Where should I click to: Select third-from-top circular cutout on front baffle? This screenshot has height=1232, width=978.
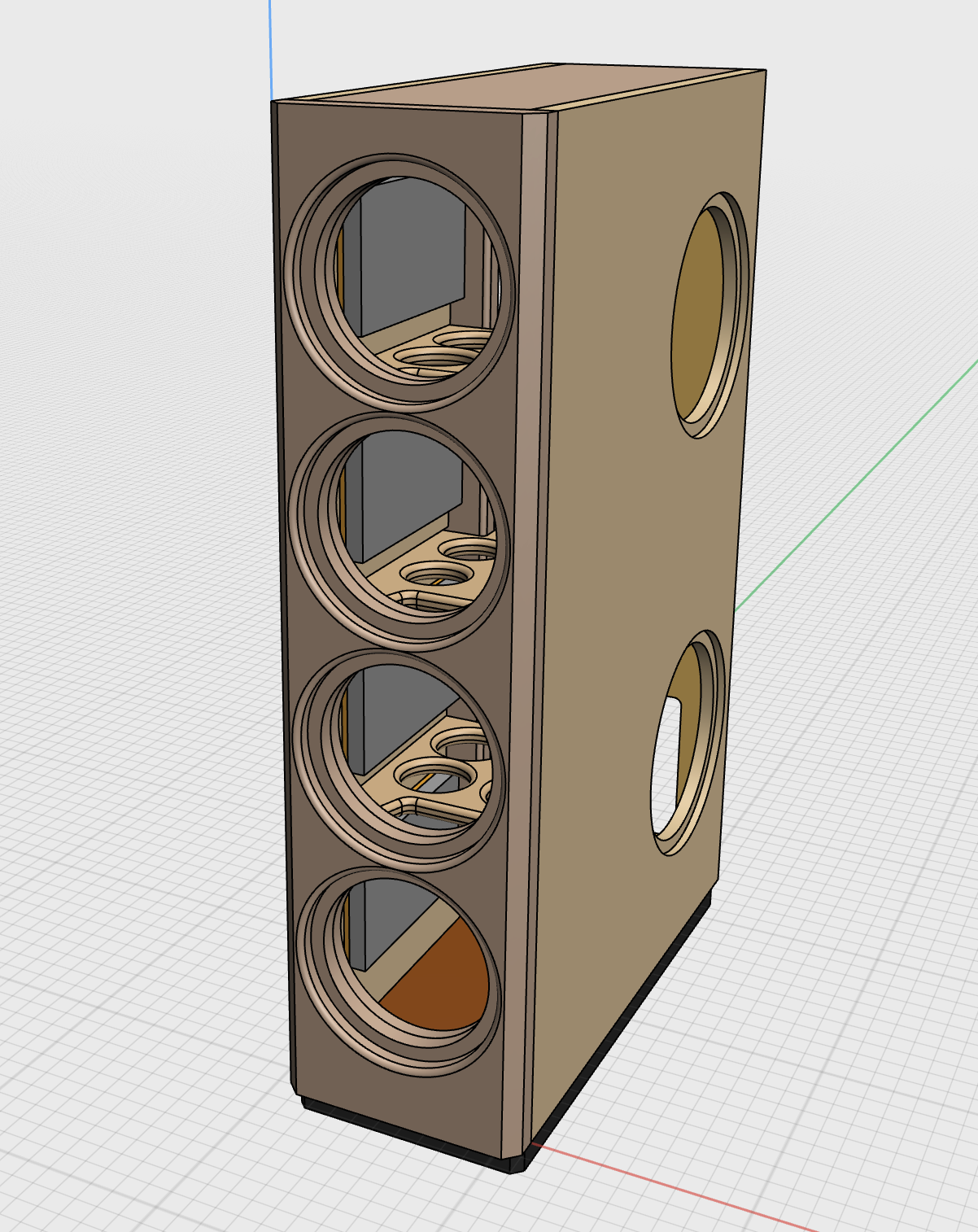click(400, 758)
